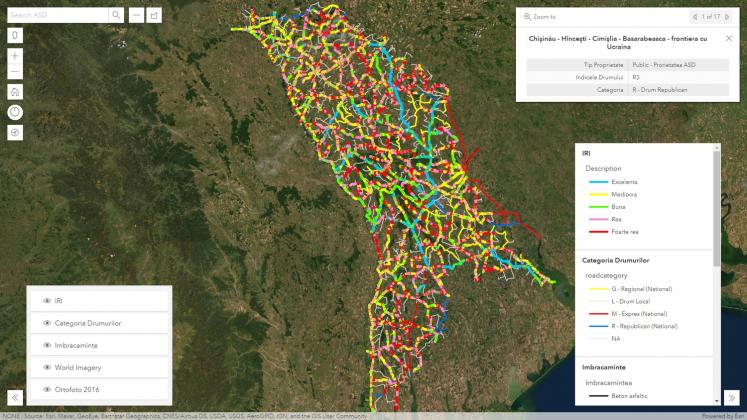747x420 pixels.
Task: Toggle visibility of World Imagery layer
Action: point(47,368)
